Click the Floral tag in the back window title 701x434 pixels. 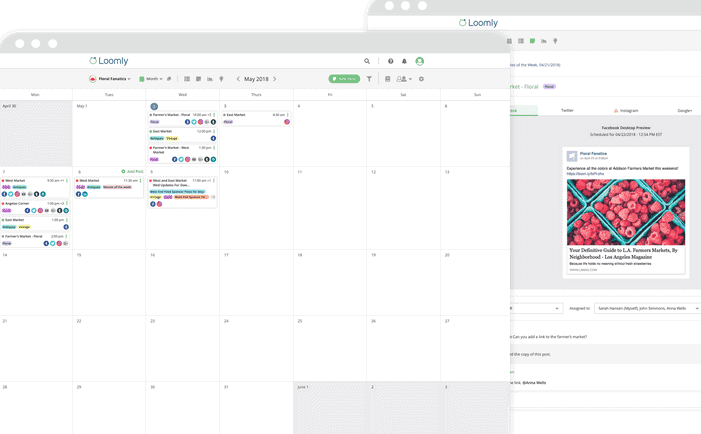(549, 86)
